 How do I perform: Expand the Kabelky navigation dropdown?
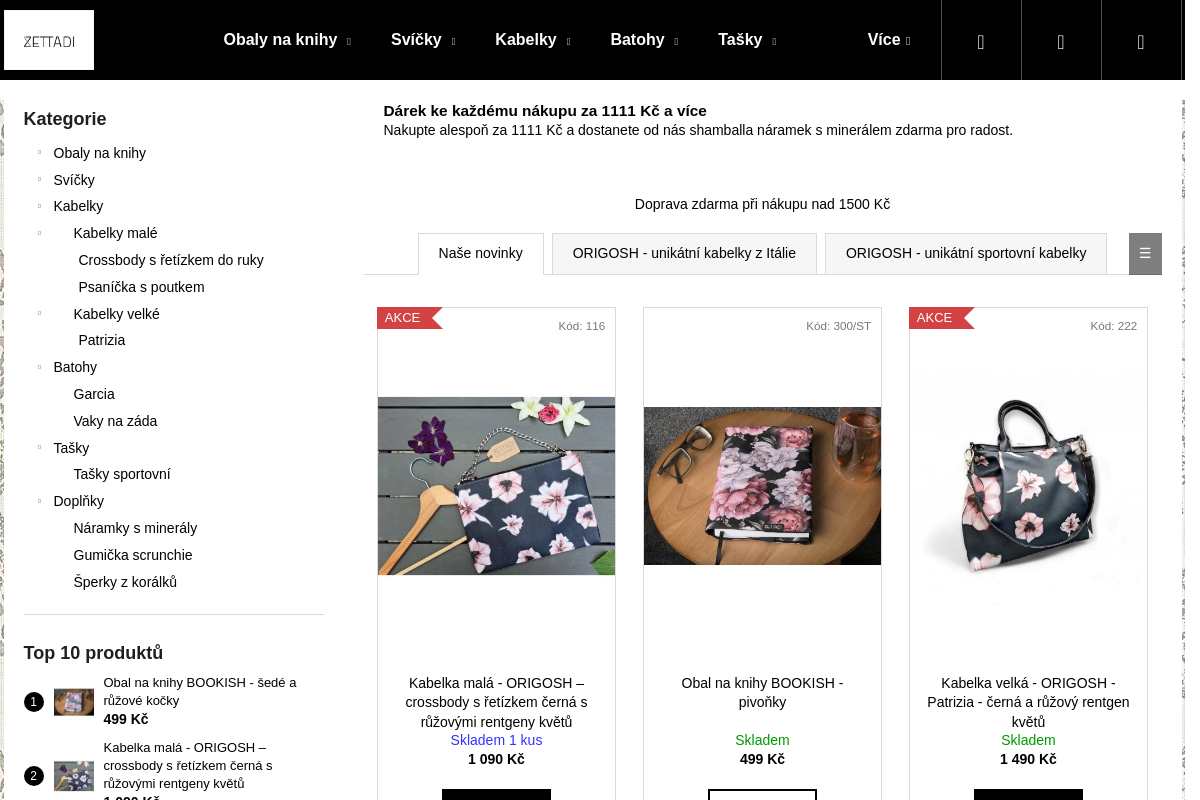(x=532, y=40)
